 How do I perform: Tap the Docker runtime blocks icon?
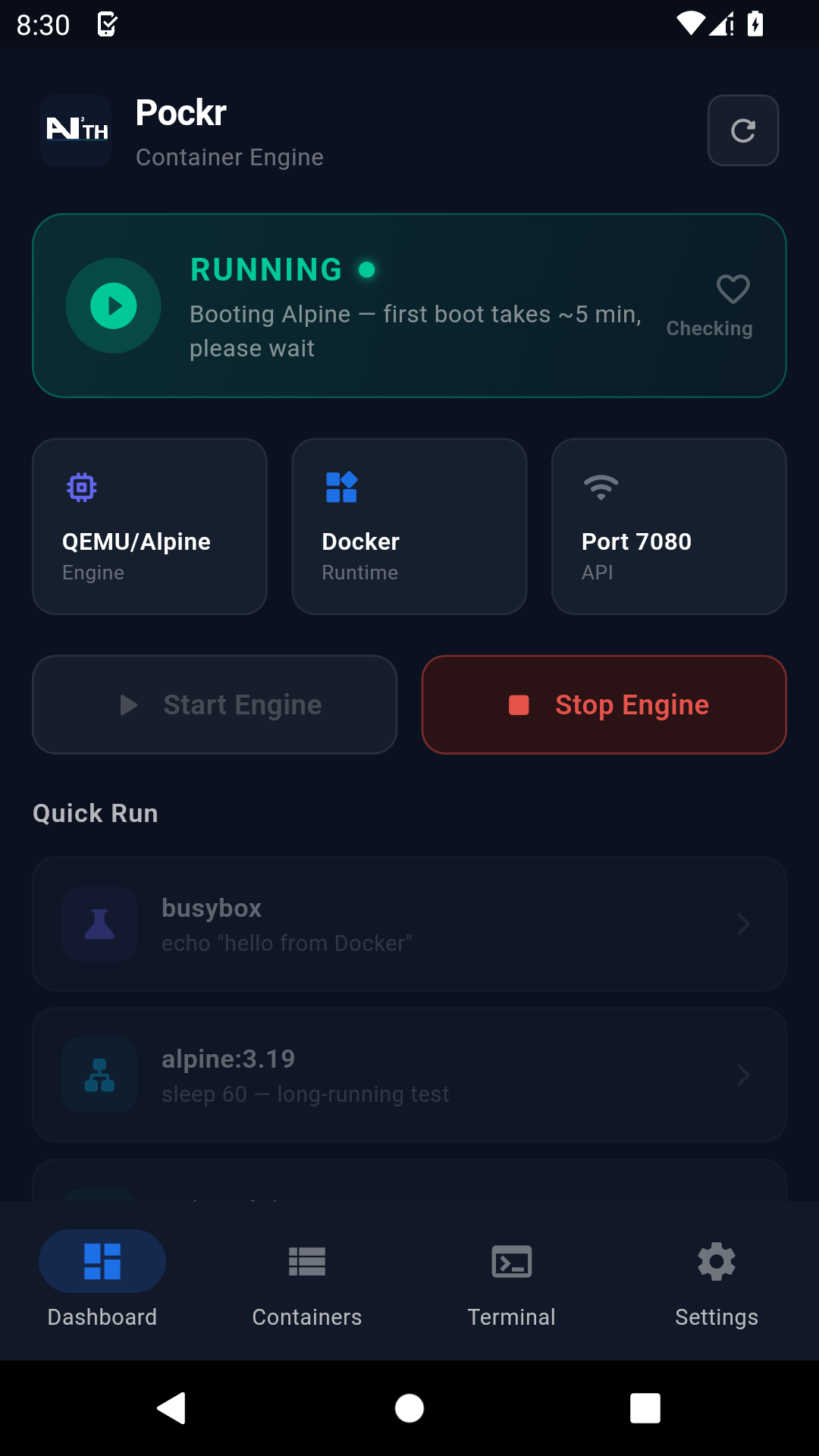pos(342,488)
